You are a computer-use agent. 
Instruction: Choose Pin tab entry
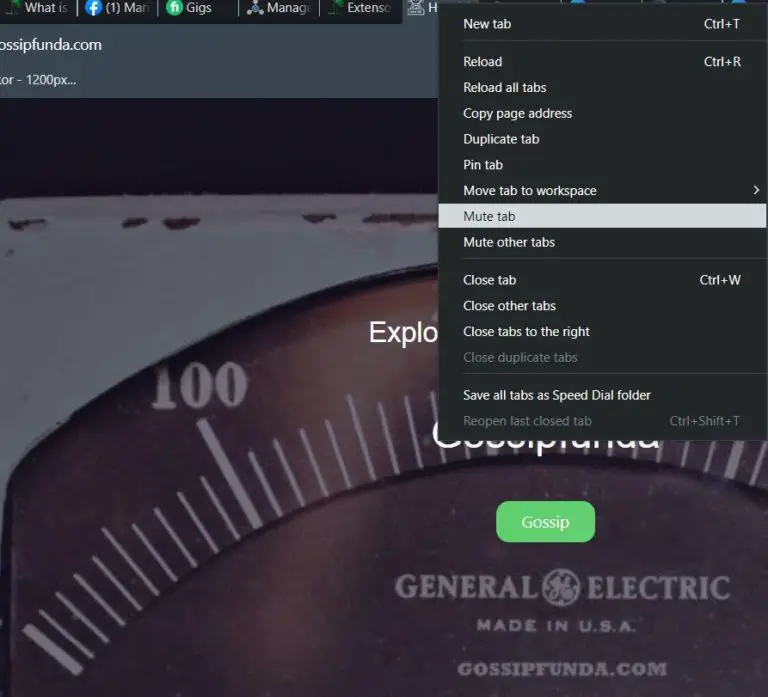(601, 165)
